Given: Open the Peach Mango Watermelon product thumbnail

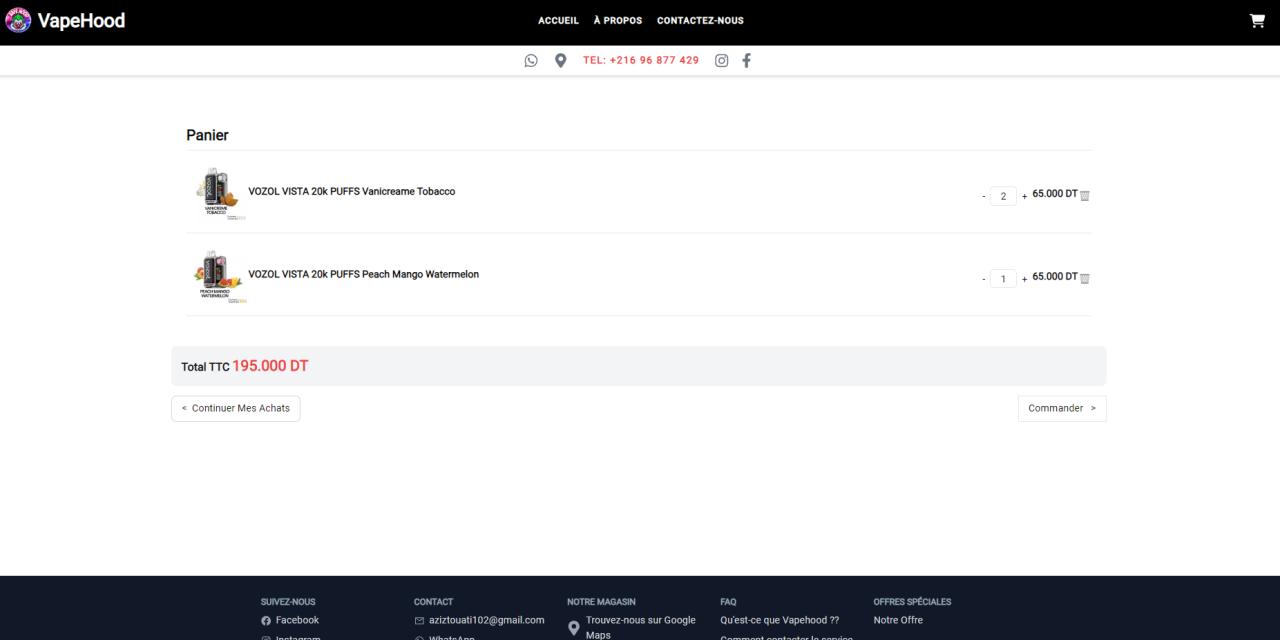Looking at the screenshot, I should click(x=217, y=276).
